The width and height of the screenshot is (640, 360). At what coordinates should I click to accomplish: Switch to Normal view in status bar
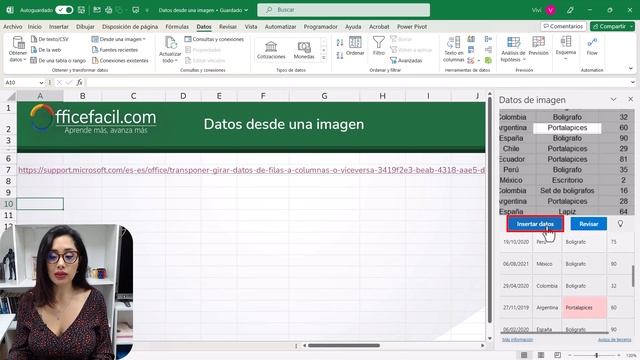click(x=524, y=355)
